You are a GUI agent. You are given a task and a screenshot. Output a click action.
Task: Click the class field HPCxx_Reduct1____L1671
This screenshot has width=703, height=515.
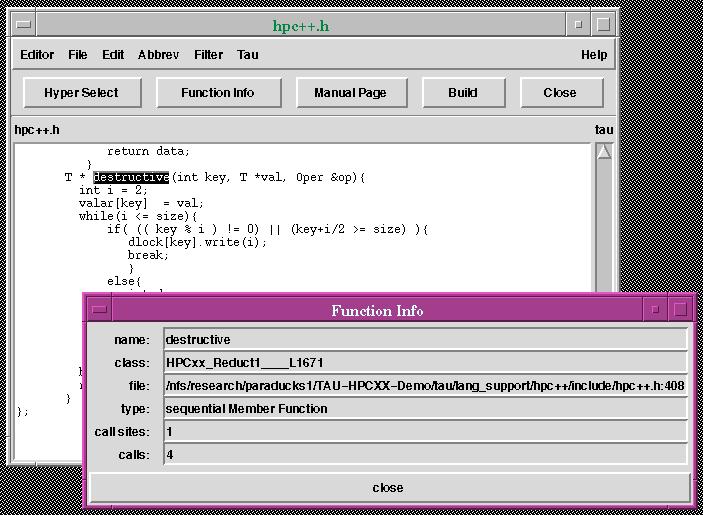pos(425,362)
